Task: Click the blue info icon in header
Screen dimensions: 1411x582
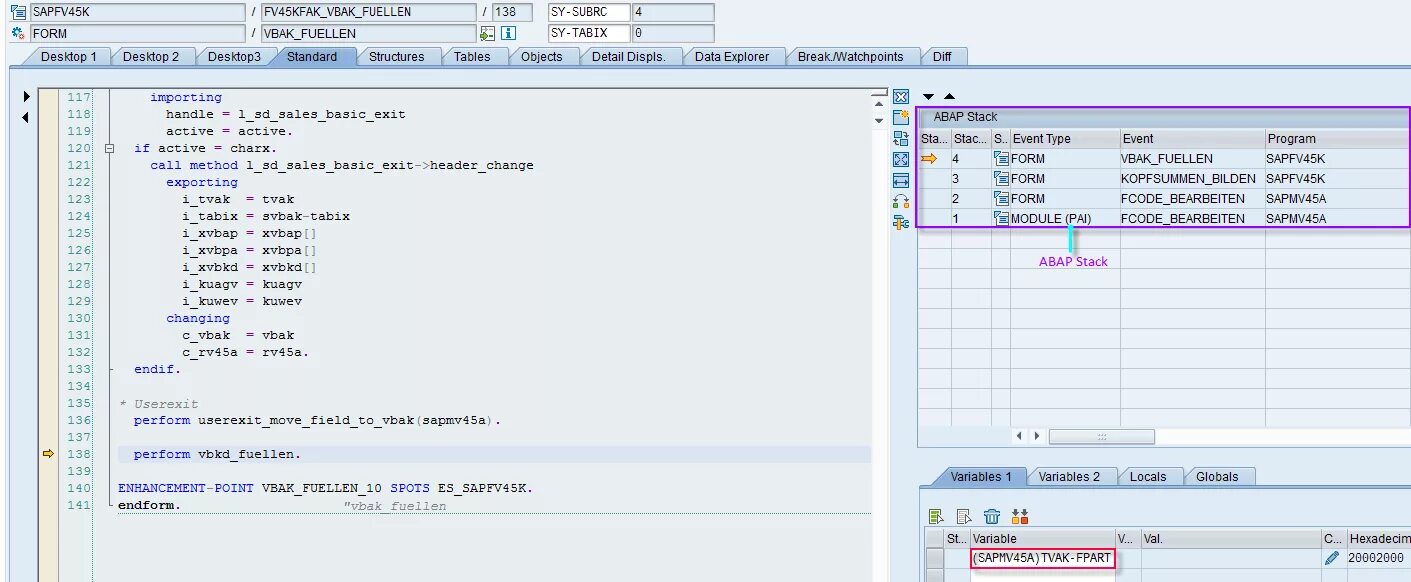Action: (509, 33)
